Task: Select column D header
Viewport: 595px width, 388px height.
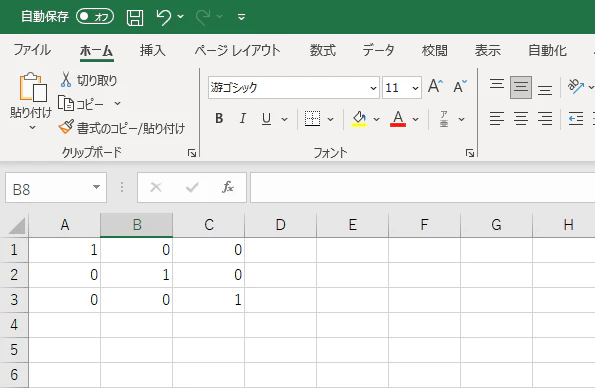Action: coord(280,225)
